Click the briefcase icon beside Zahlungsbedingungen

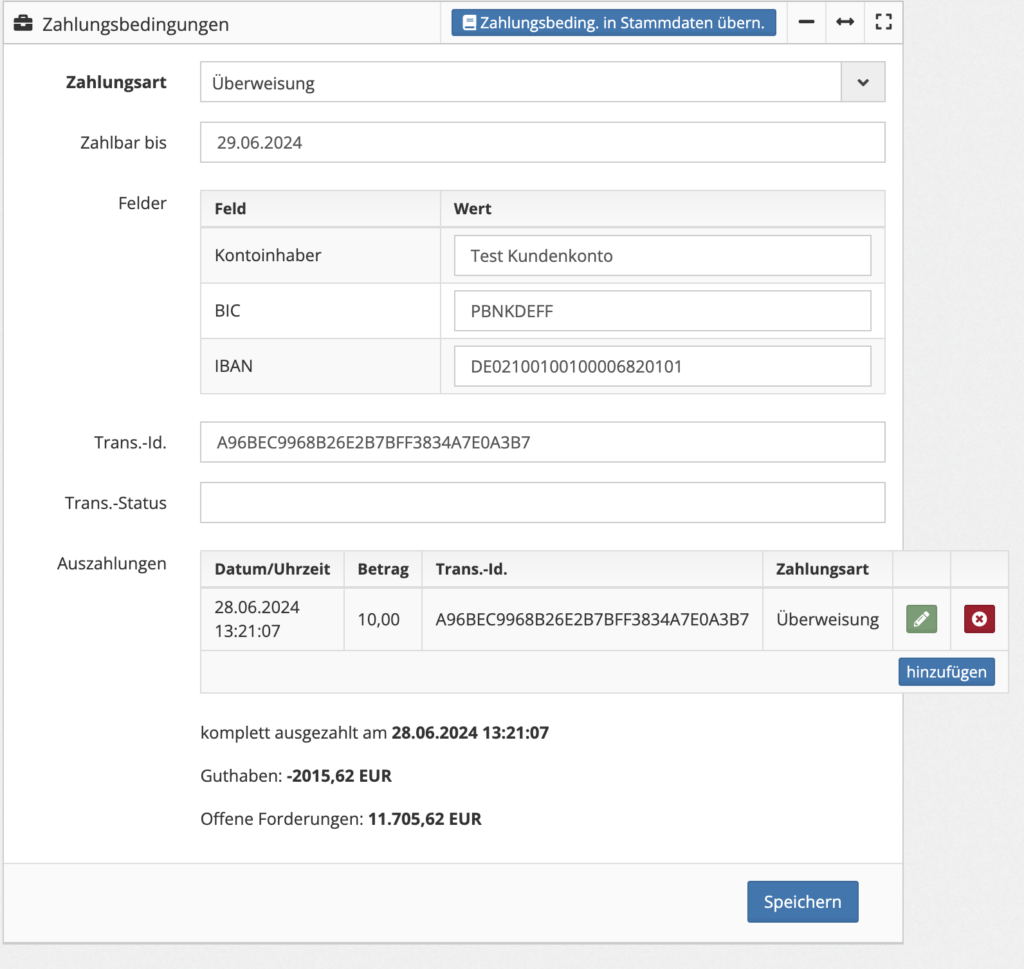pyautogui.click(x=23, y=24)
